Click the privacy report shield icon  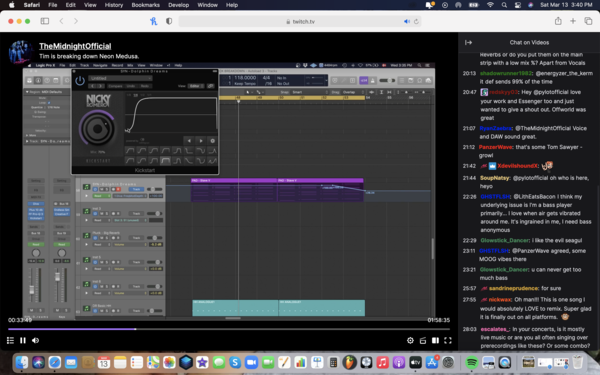169,21
